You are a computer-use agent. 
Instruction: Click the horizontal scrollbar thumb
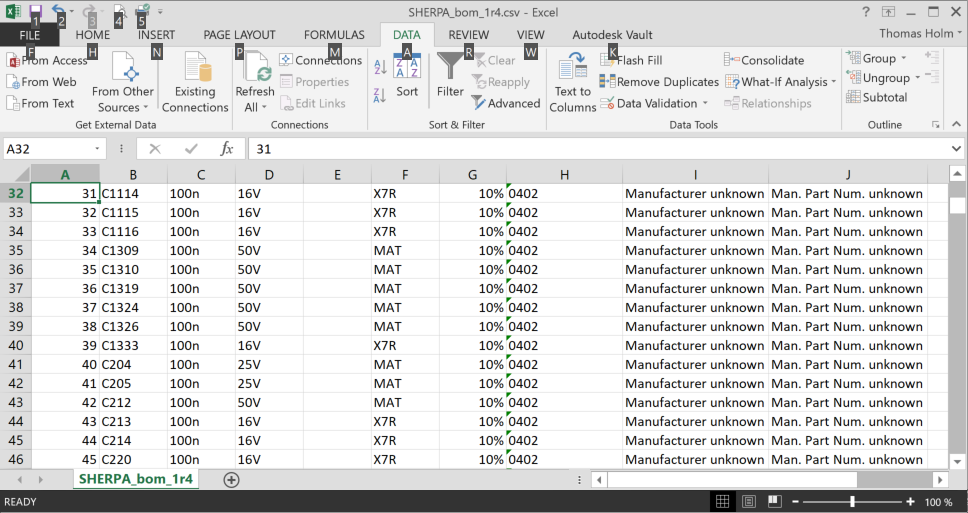[x=733, y=480]
